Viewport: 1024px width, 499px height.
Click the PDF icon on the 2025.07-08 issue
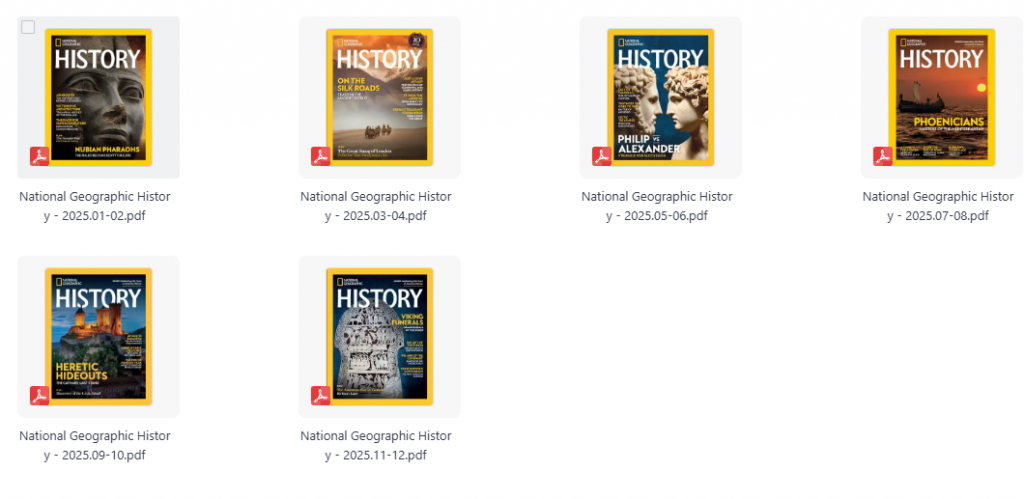coord(883,157)
